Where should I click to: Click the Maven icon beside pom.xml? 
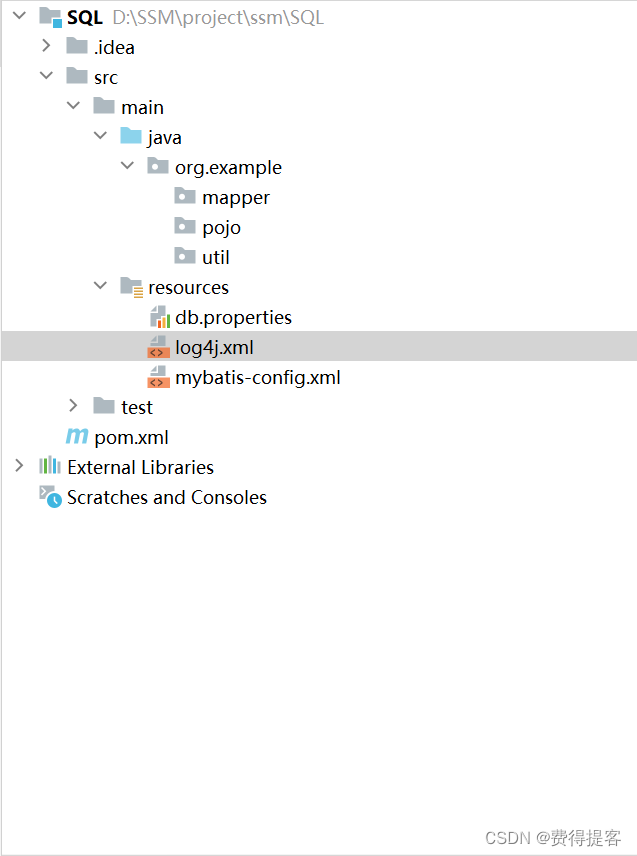point(77,437)
